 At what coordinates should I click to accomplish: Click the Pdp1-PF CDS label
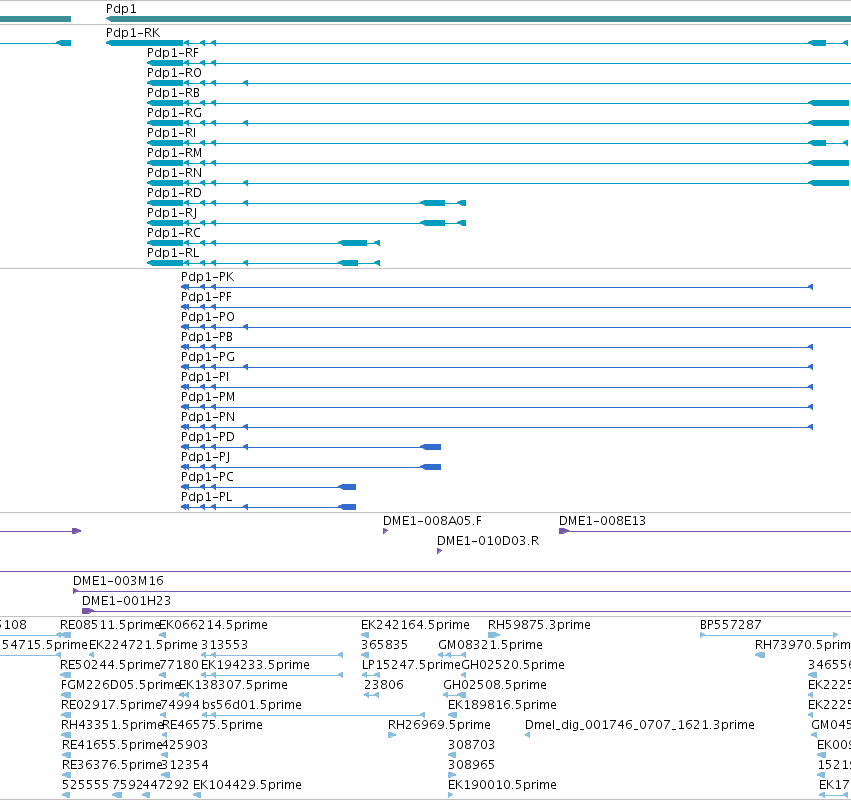coord(206,297)
